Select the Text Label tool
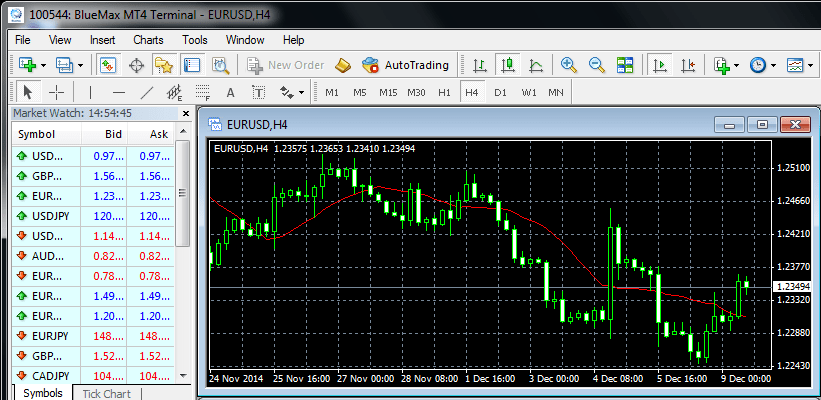This screenshot has height=400, width=821. [x=258, y=93]
